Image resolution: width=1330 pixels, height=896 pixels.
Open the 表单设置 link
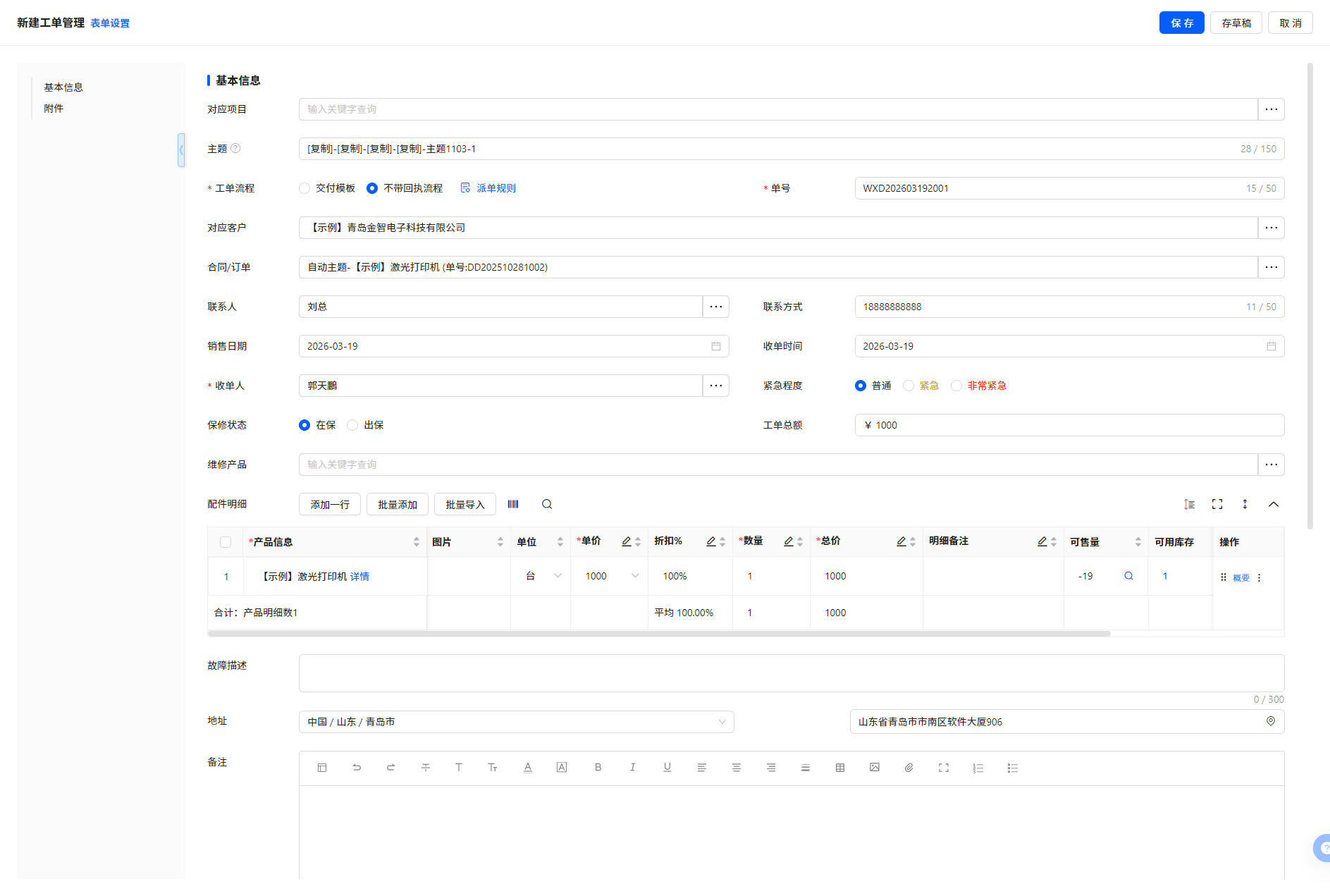click(x=110, y=23)
